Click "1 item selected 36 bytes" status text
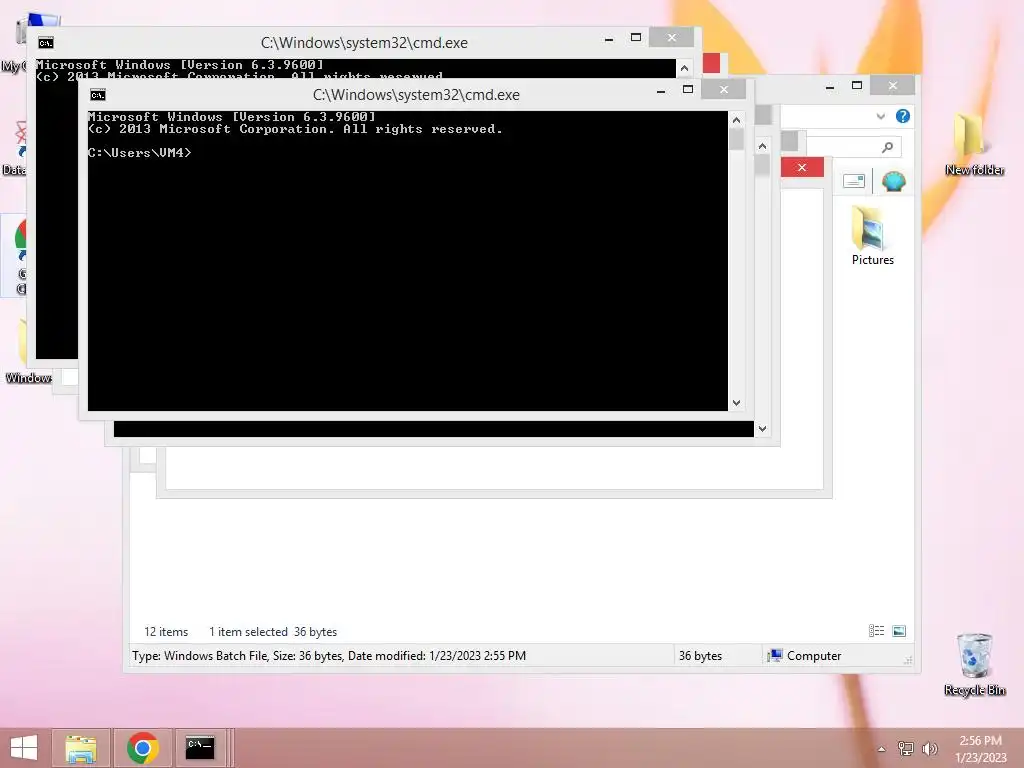This screenshot has width=1024, height=768. pos(273,632)
